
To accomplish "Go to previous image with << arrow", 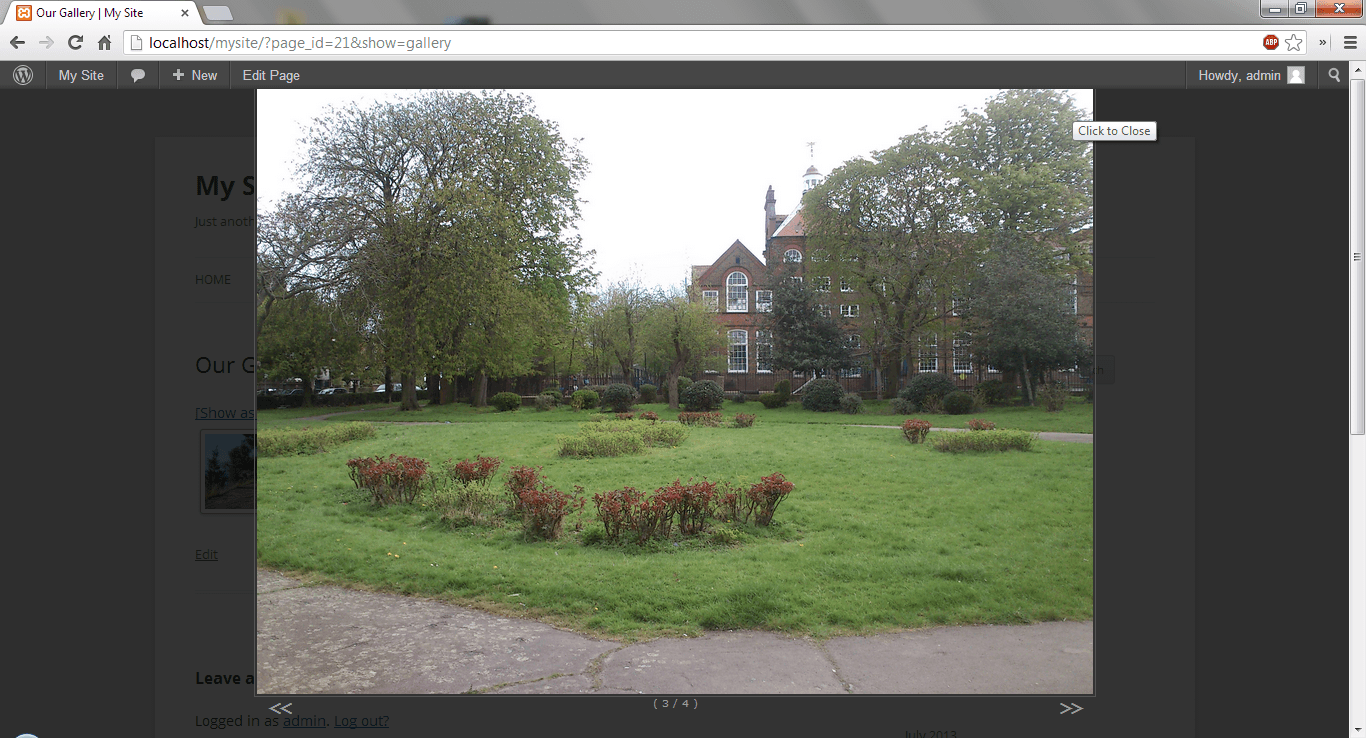I will point(280,709).
